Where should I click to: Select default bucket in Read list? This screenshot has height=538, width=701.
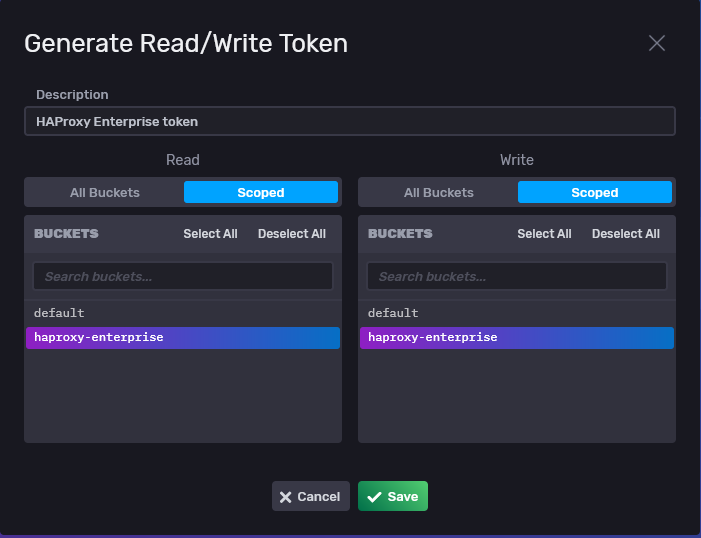pyautogui.click(x=60, y=313)
